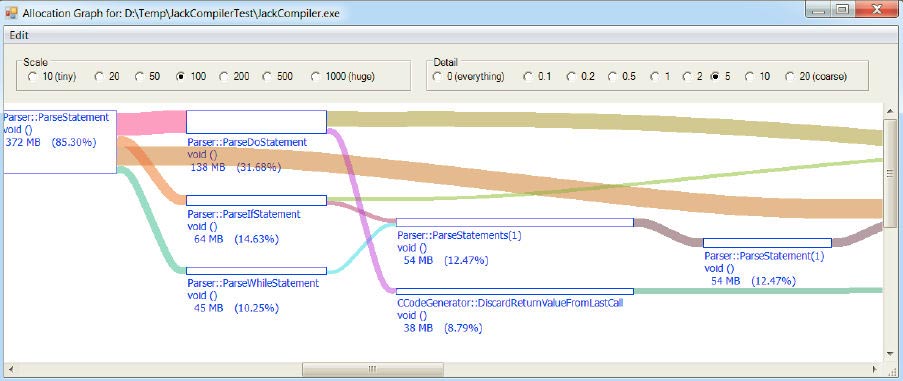Click the Parser::ParseDoStatement node box
This screenshot has width=903, height=381.
256,122
